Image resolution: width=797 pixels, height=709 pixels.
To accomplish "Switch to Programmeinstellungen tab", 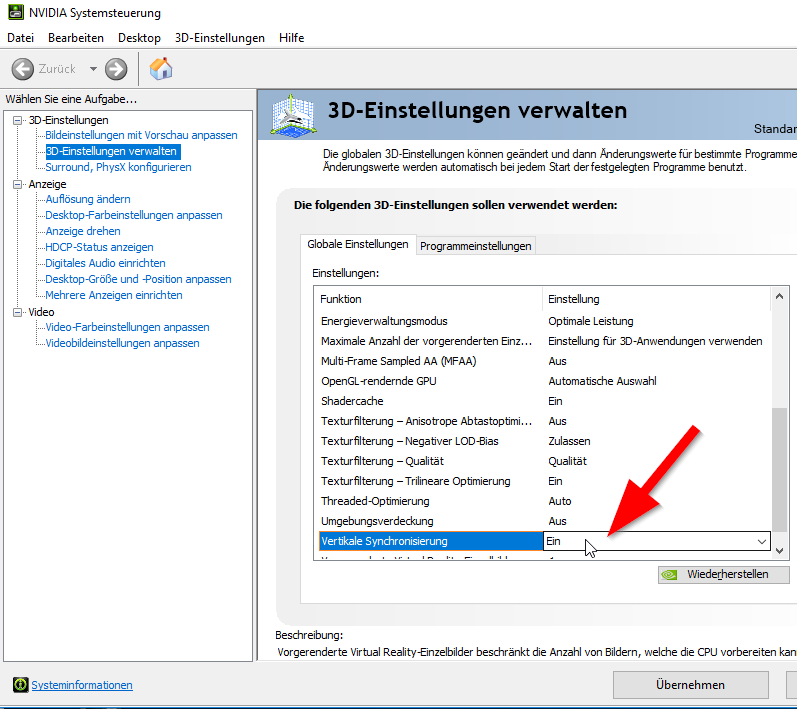I will coord(476,246).
